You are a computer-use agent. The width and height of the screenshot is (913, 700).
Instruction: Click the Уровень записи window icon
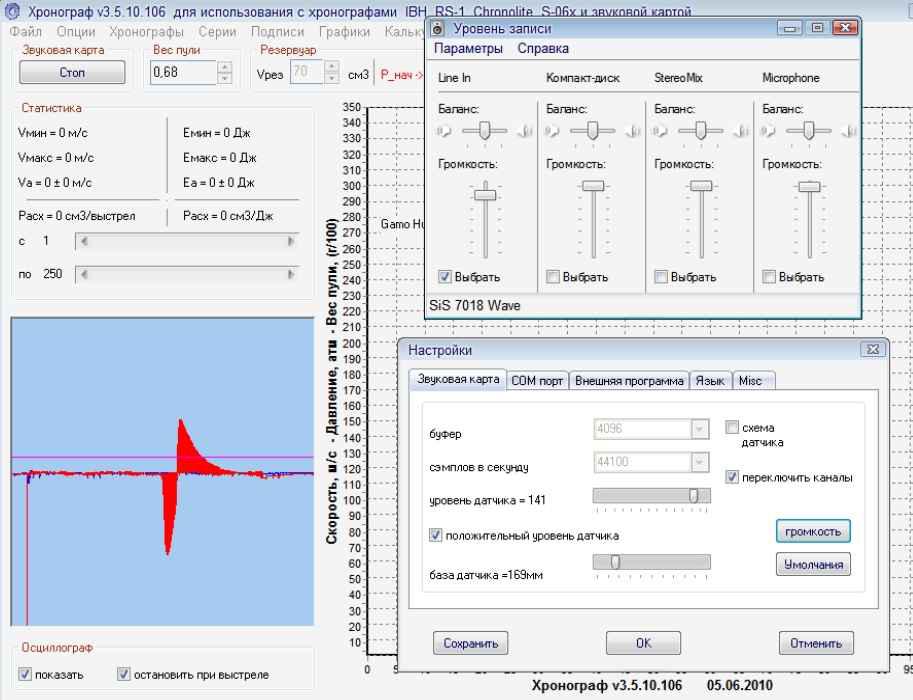(x=440, y=29)
